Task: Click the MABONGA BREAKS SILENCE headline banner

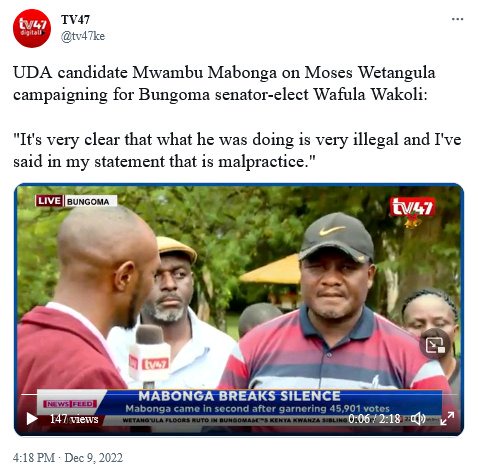Action: [x=239, y=396]
